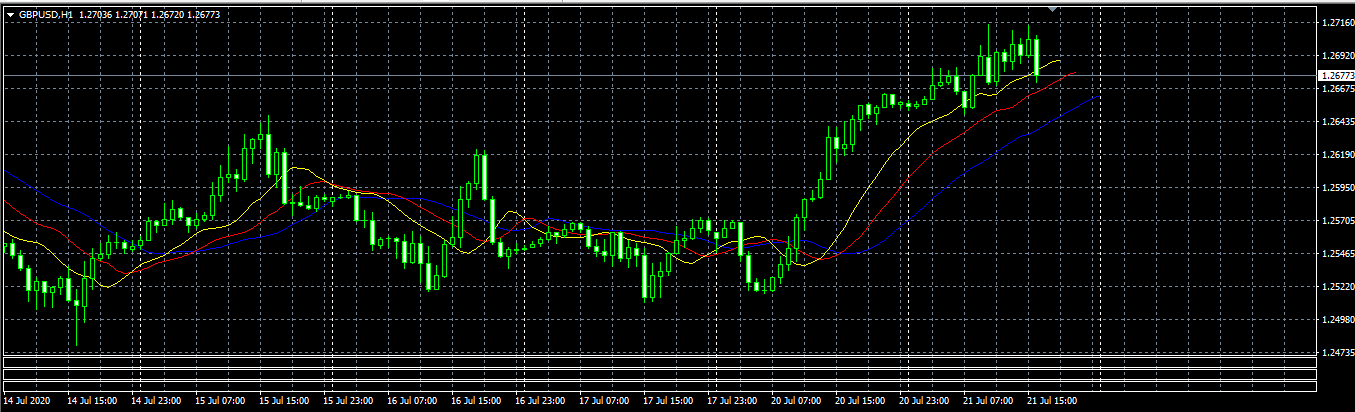Click the 1.24735 price axis label

(x=1337, y=352)
